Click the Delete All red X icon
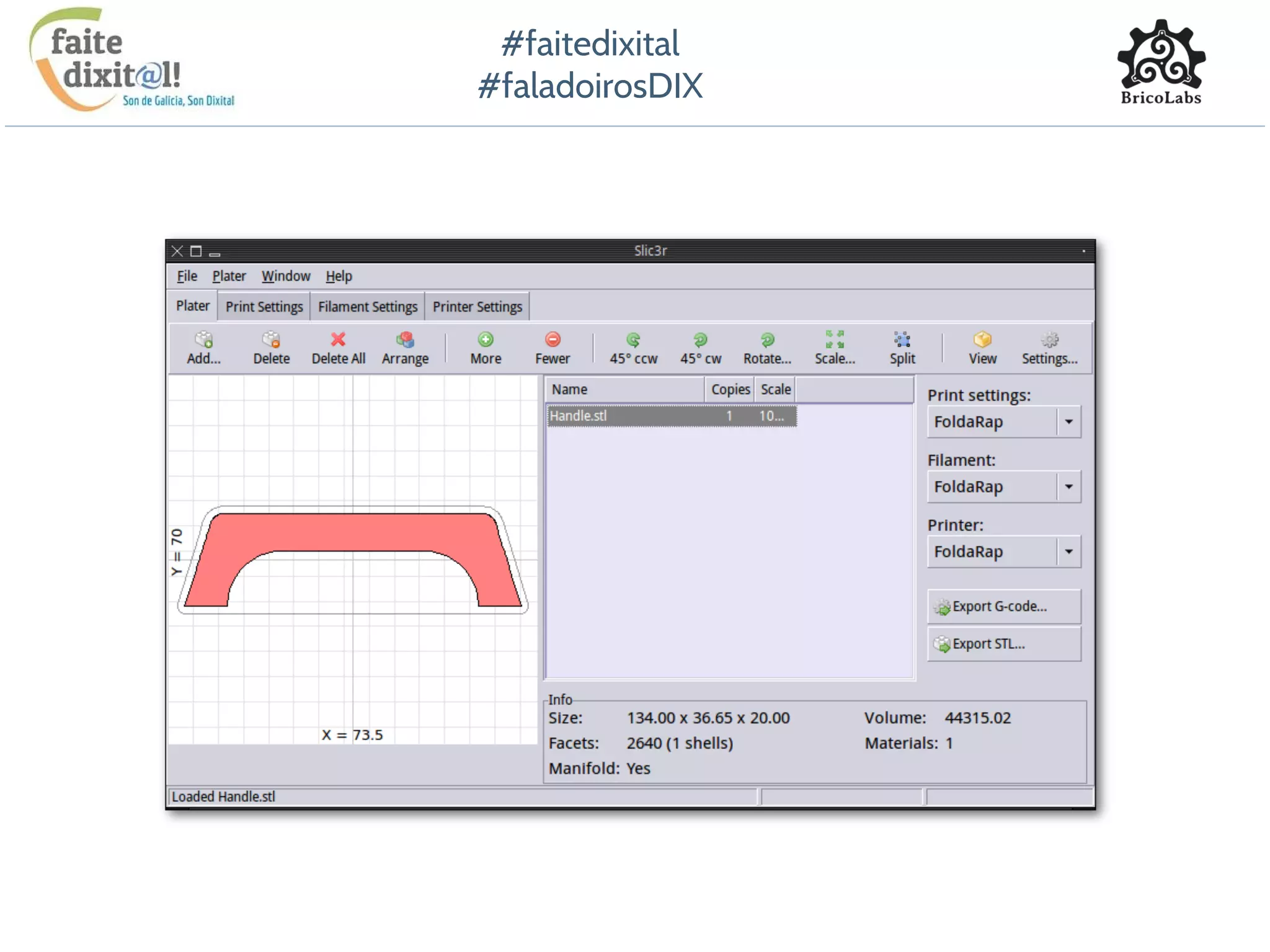 click(x=338, y=340)
